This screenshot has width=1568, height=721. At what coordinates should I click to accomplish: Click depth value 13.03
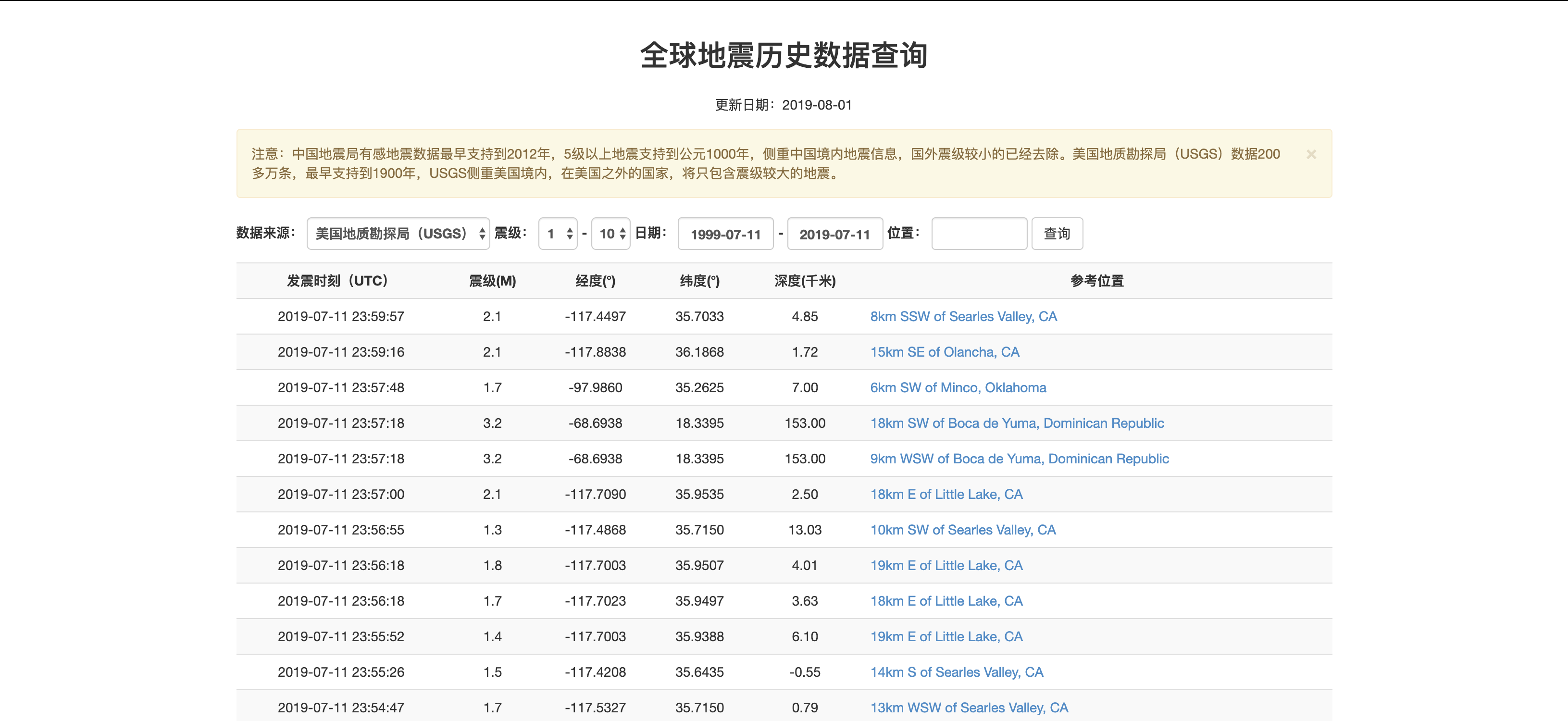805,530
